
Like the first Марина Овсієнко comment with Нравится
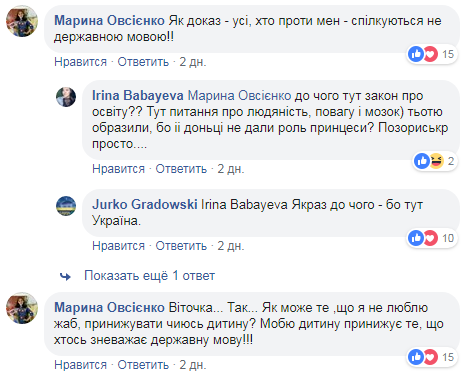(80, 62)
